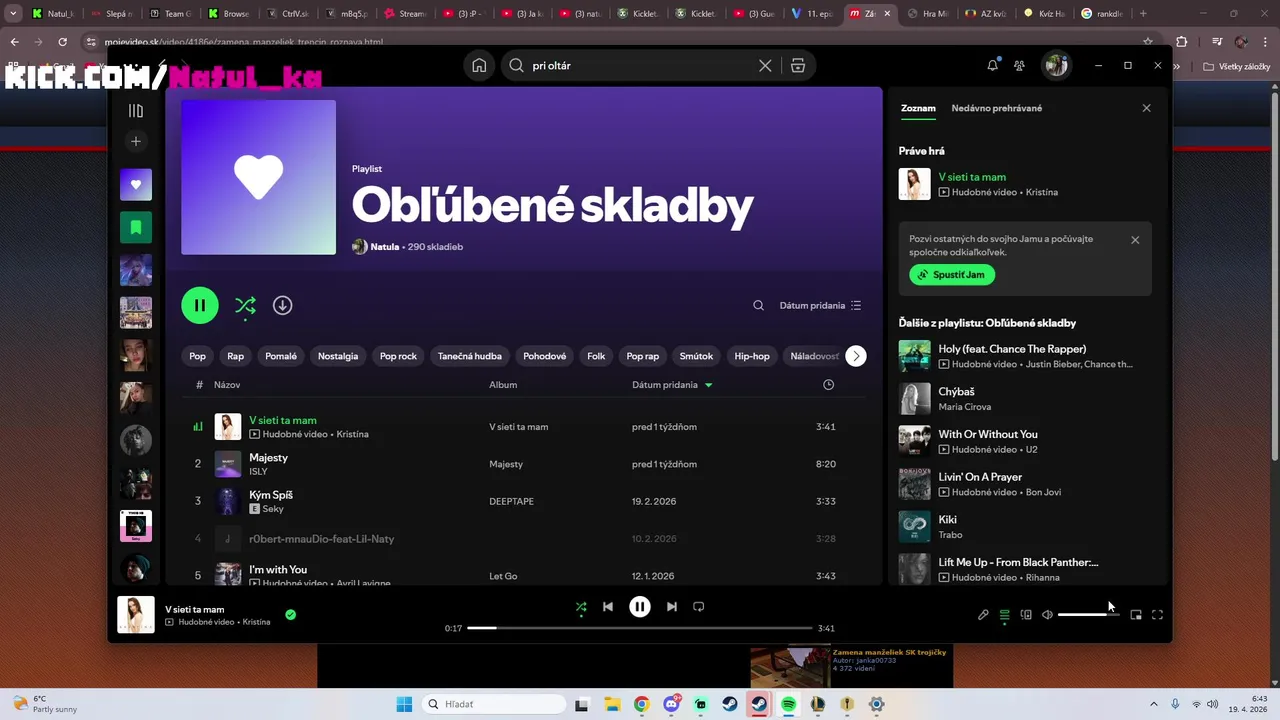Open the Browse icon next to search

tap(798, 65)
